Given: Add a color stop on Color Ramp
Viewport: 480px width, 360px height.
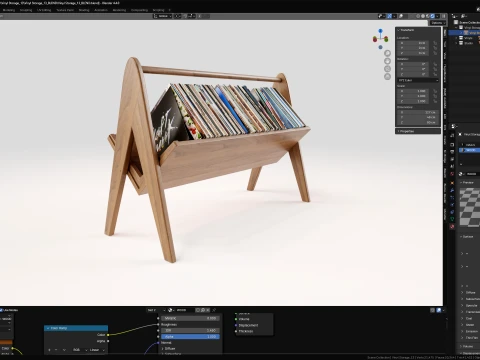Looking at the screenshot, I should coord(50,350).
